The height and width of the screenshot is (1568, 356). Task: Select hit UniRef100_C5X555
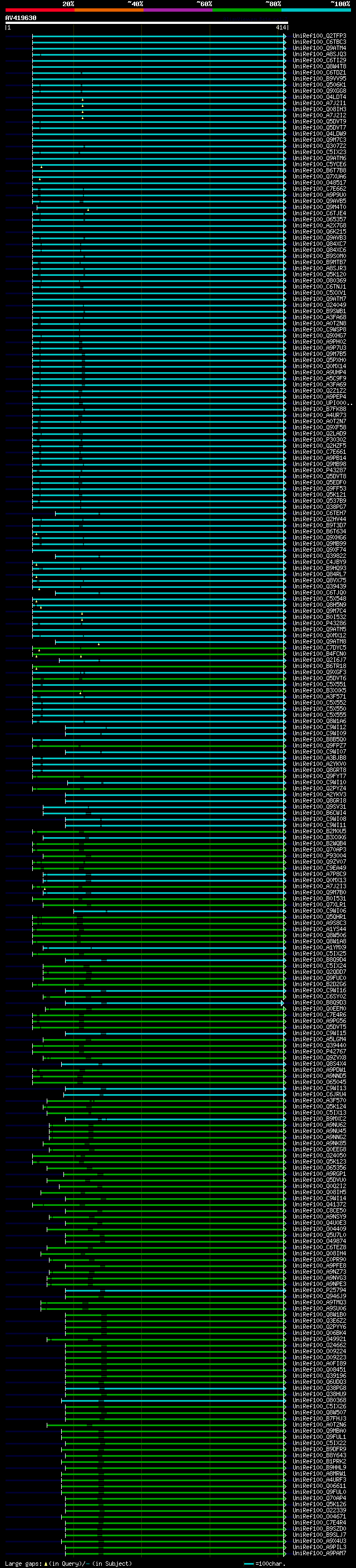click(319, 715)
